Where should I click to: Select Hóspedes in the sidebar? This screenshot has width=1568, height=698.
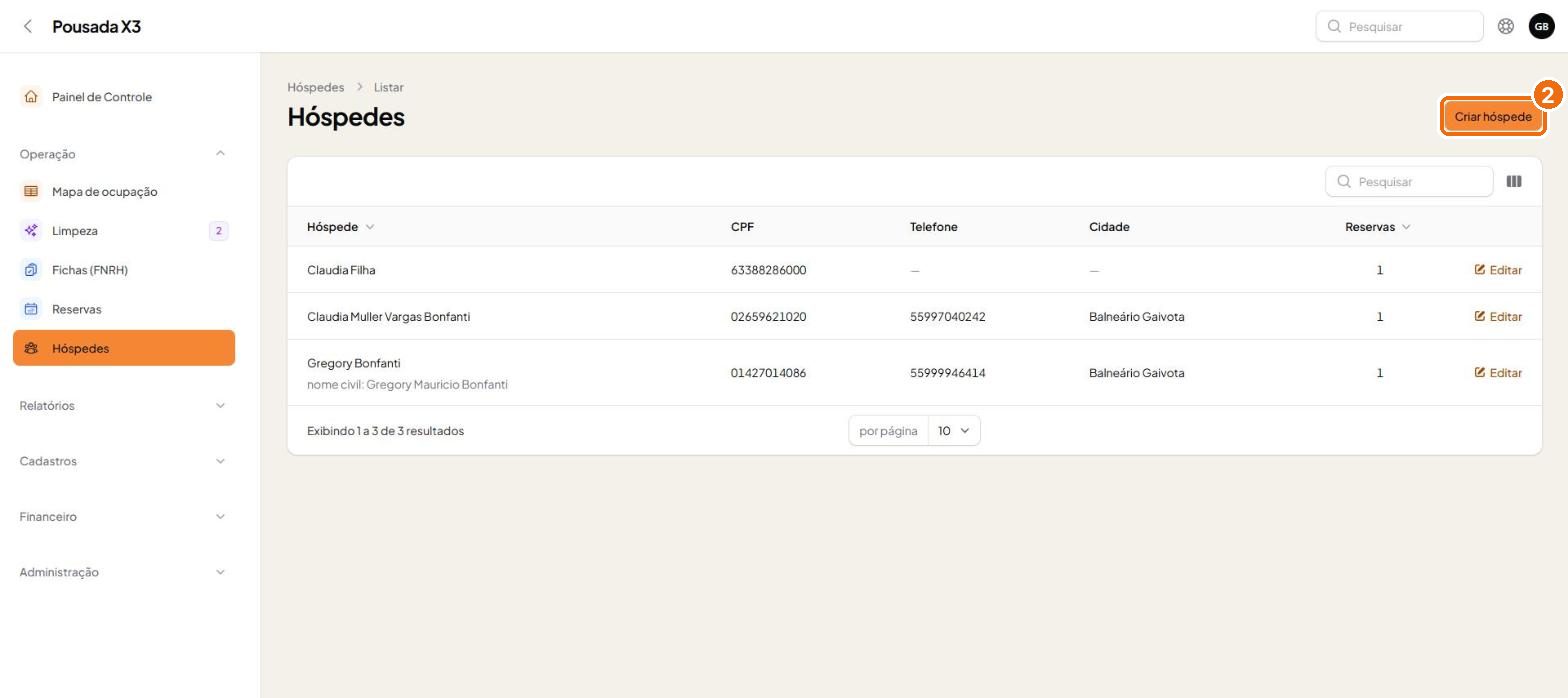[x=123, y=348]
